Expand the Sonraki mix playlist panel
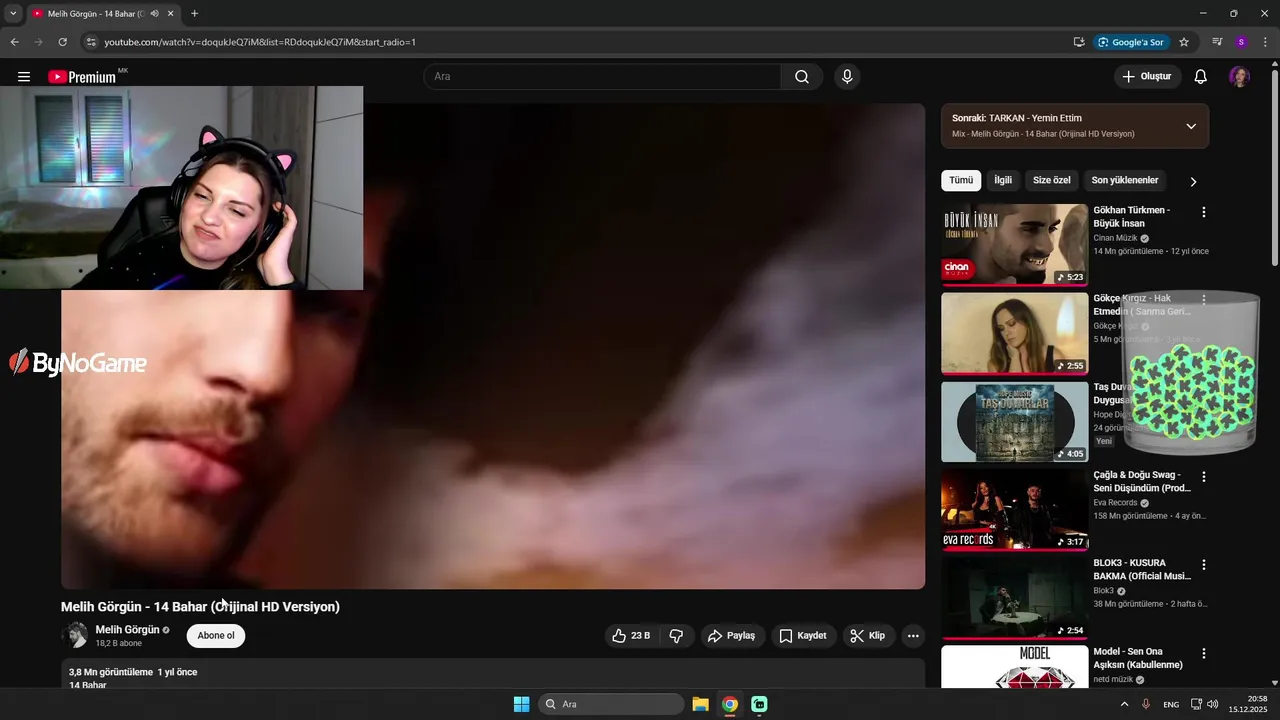The height and width of the screenshot is (720, 1280). click(x=1191, y=126)
